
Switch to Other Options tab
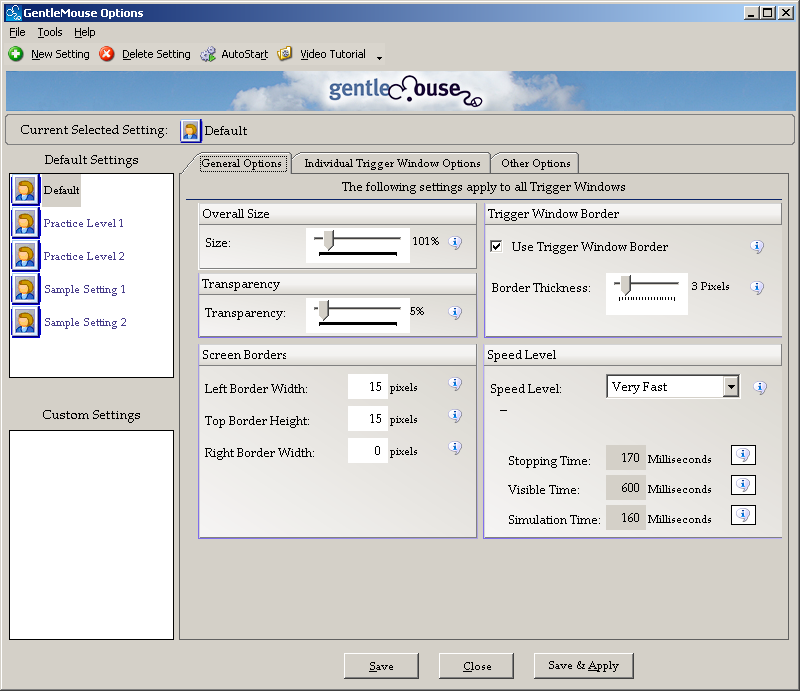pyautogui.click(x=535, y=163)
